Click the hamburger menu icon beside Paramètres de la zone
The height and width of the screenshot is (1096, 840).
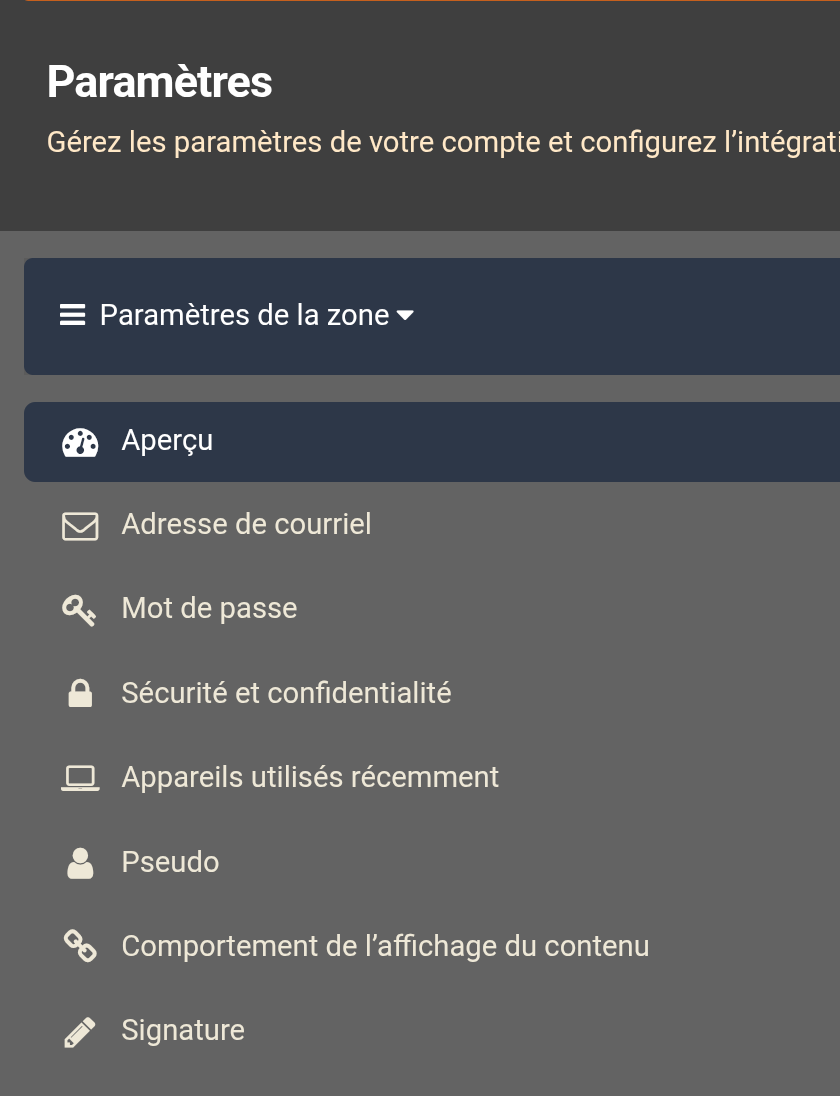coord(73,315)
